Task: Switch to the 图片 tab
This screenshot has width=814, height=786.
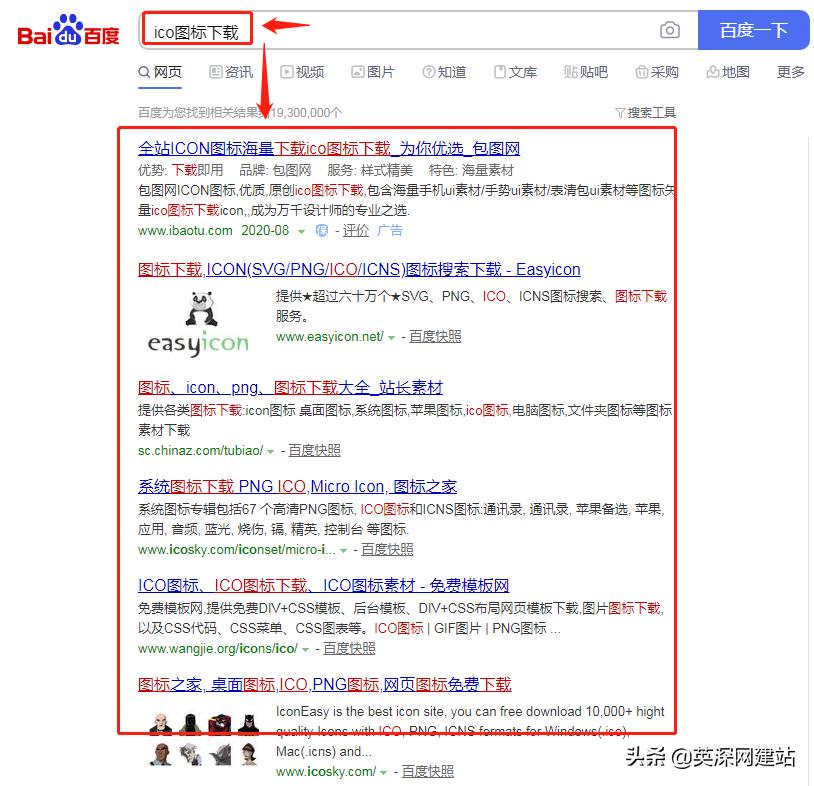Action: [372, 72]
